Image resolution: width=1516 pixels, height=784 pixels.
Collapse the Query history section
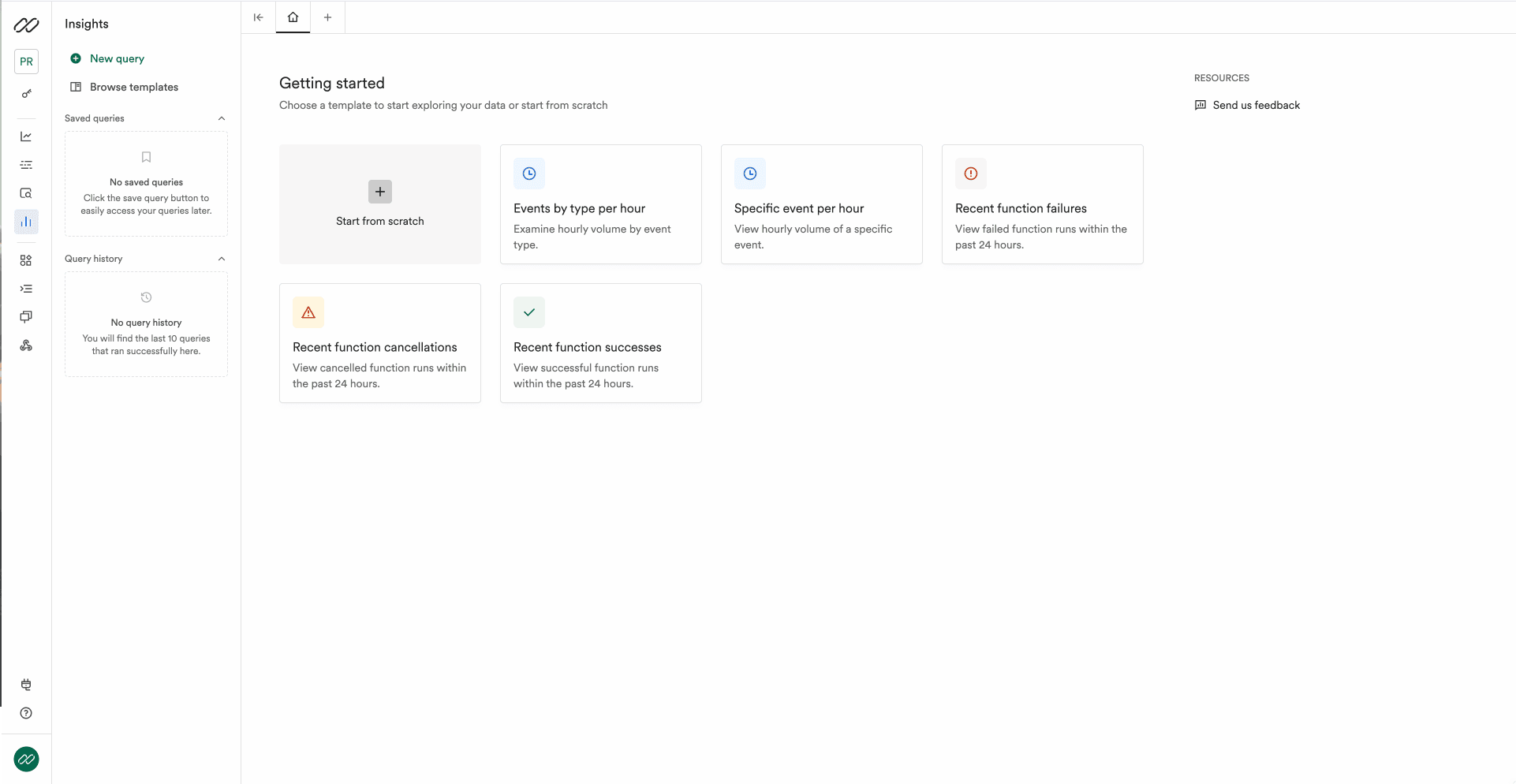221,259
